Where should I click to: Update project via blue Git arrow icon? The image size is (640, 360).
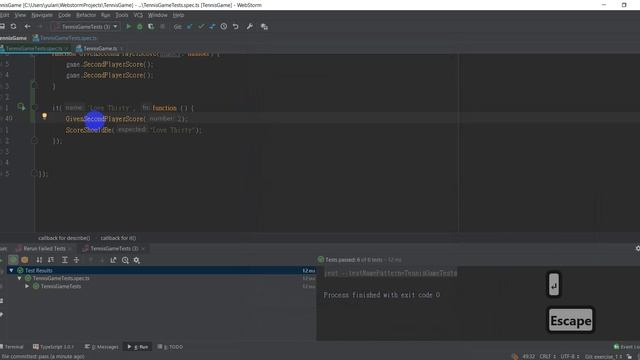pos(189,27)
